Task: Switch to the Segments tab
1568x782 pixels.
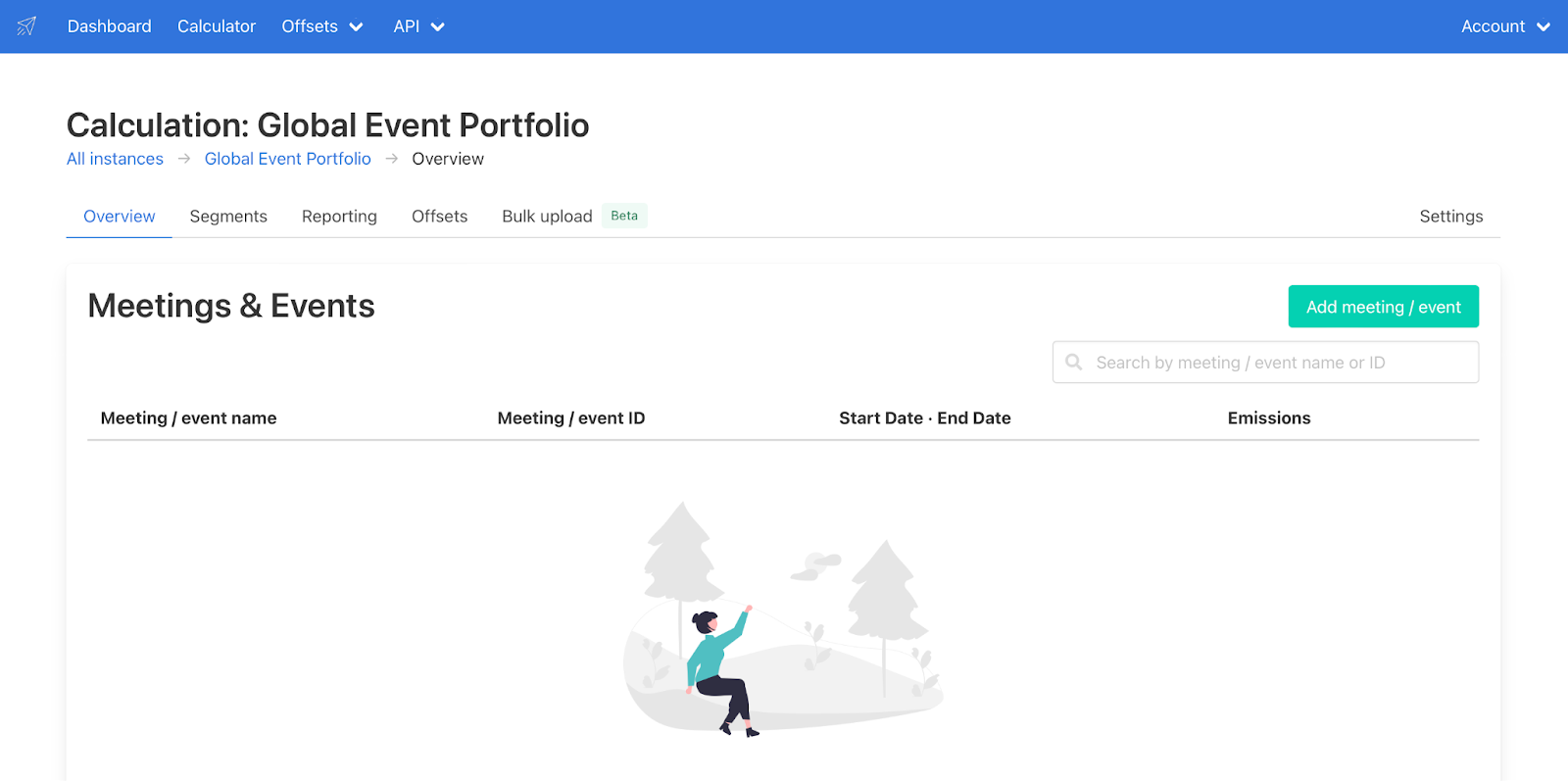Action: click(x=228, y=217)
